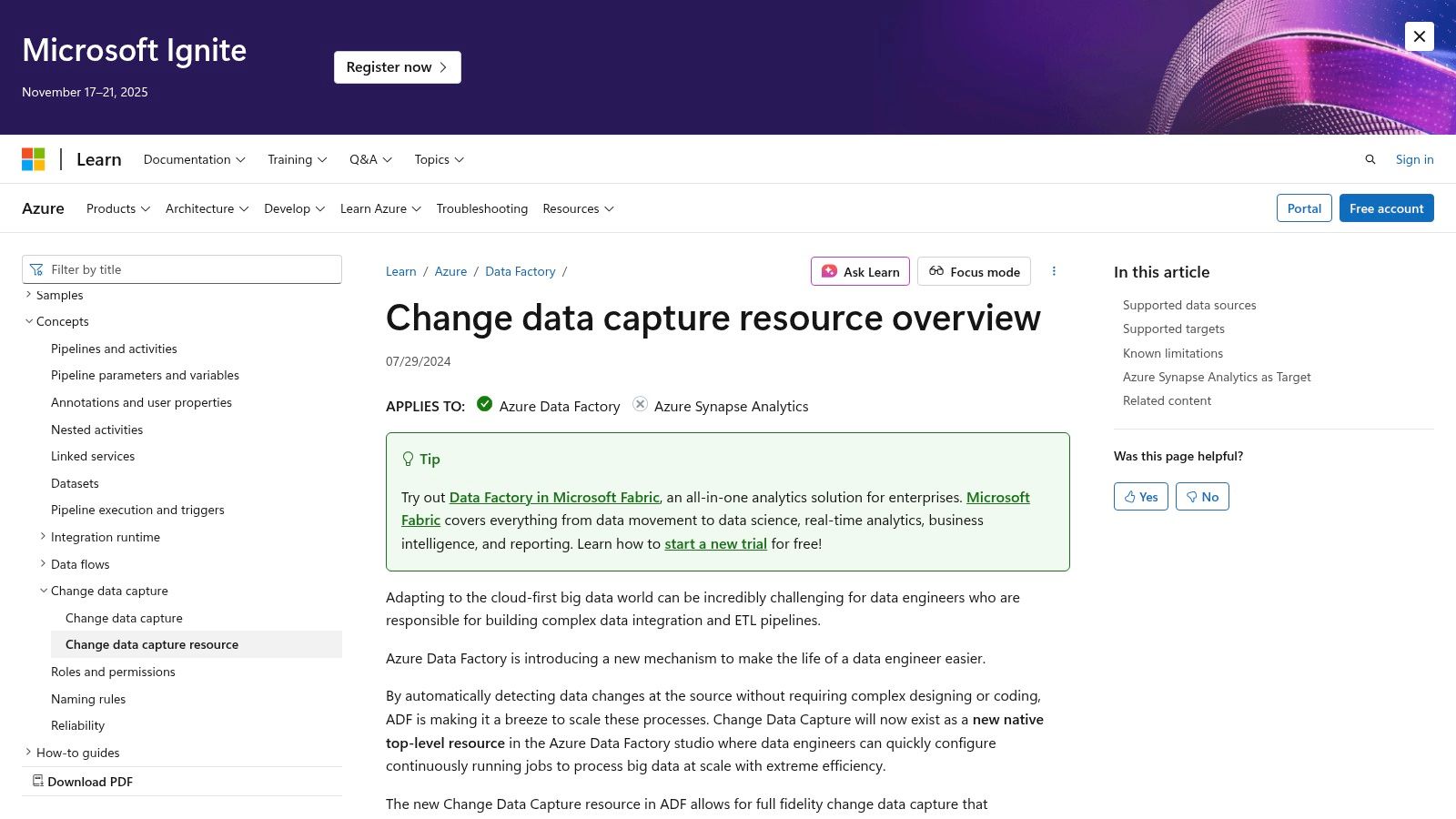Type in the Filter by title field
The height and width of the screenshot is (819, 1456).
point(182,269)
